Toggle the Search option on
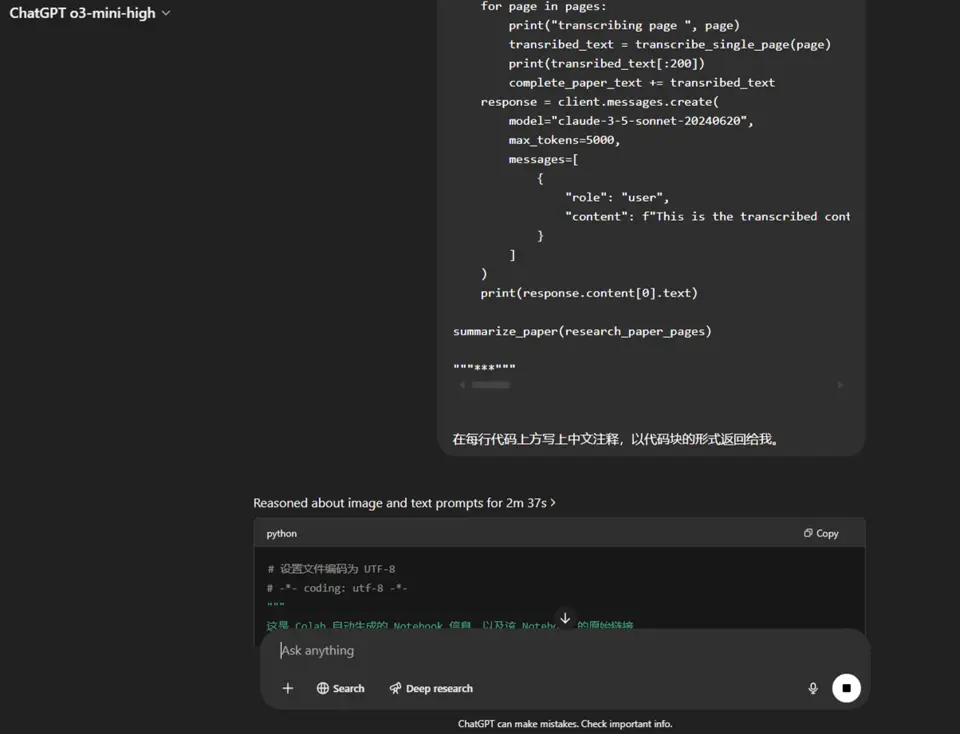This screenshot has width=960, height=734. coord(340,688)
